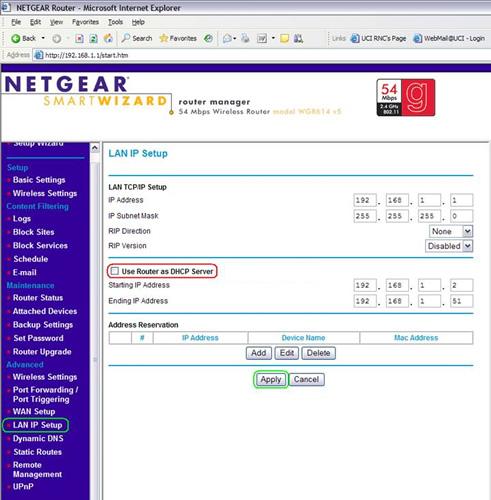Click the Back button in the toolbar
491x500 pixels.
(23, 39)
